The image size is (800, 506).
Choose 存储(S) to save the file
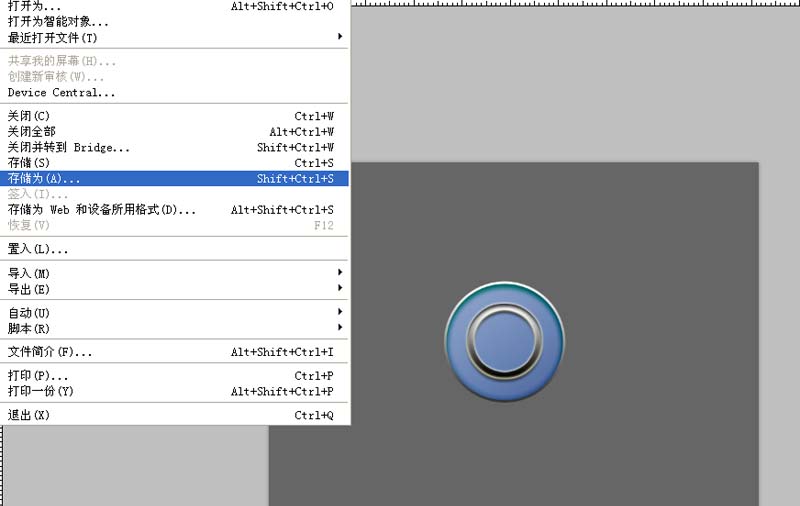tap(174, 163)
